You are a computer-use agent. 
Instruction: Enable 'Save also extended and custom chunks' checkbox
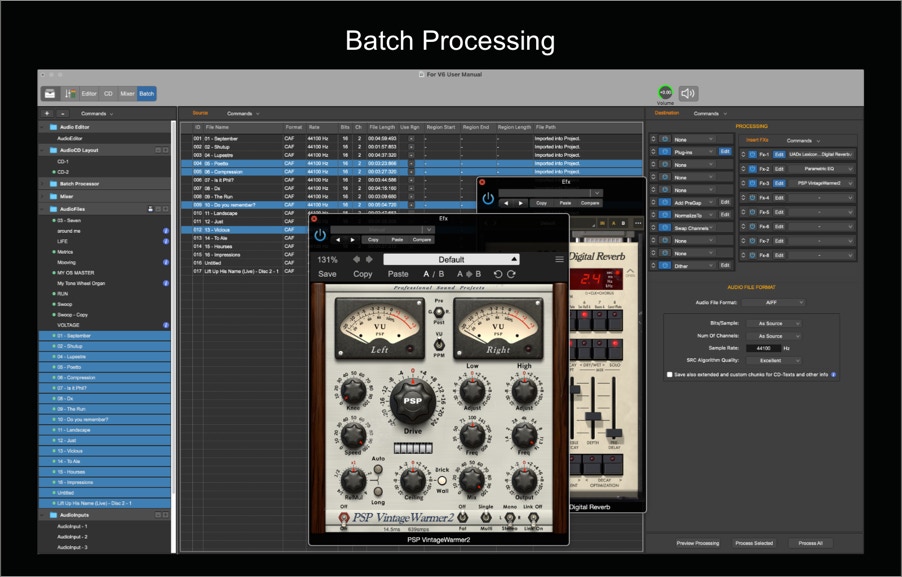point(670,374)
